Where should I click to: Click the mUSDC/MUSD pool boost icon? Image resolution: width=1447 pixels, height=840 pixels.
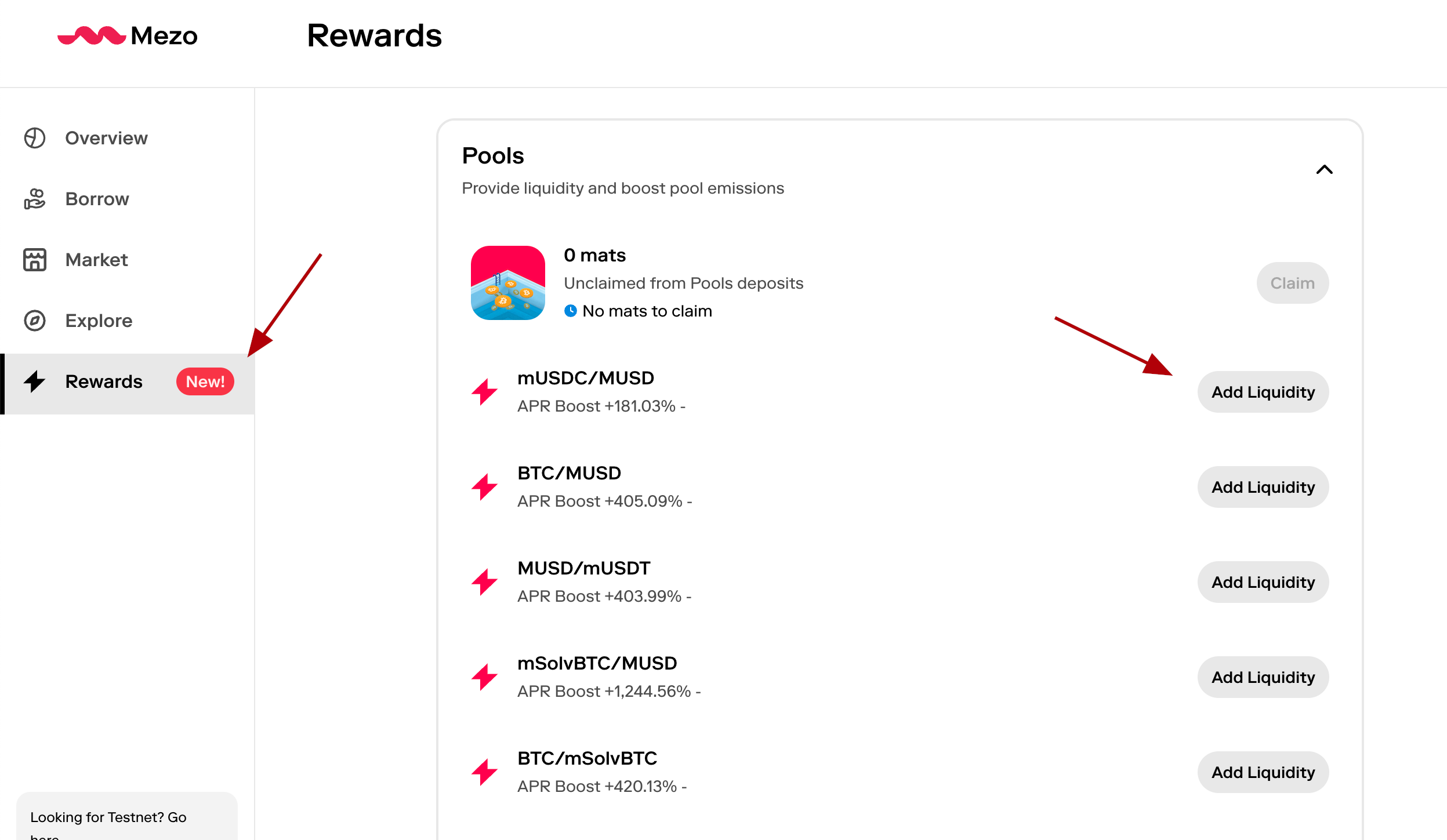(x=484, y=392)
